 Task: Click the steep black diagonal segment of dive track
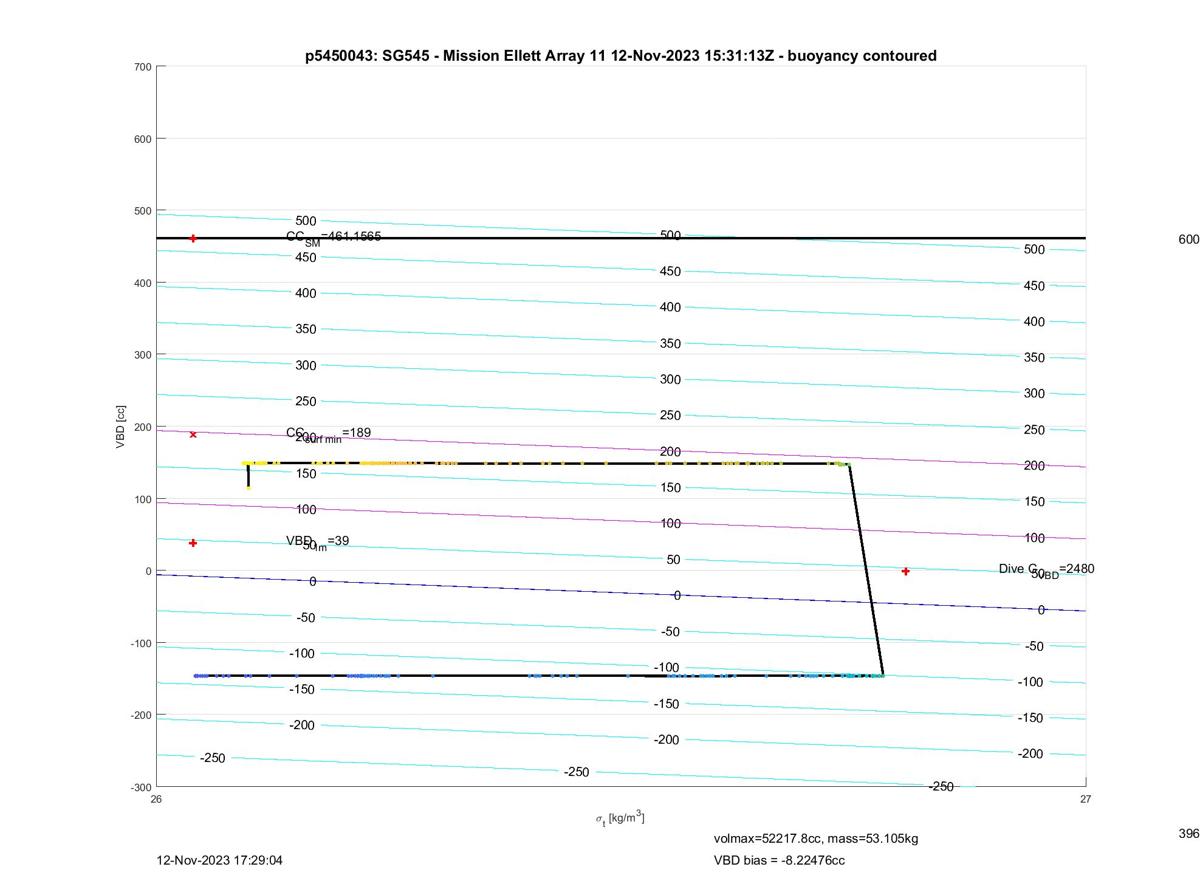[x=866, y=570]
